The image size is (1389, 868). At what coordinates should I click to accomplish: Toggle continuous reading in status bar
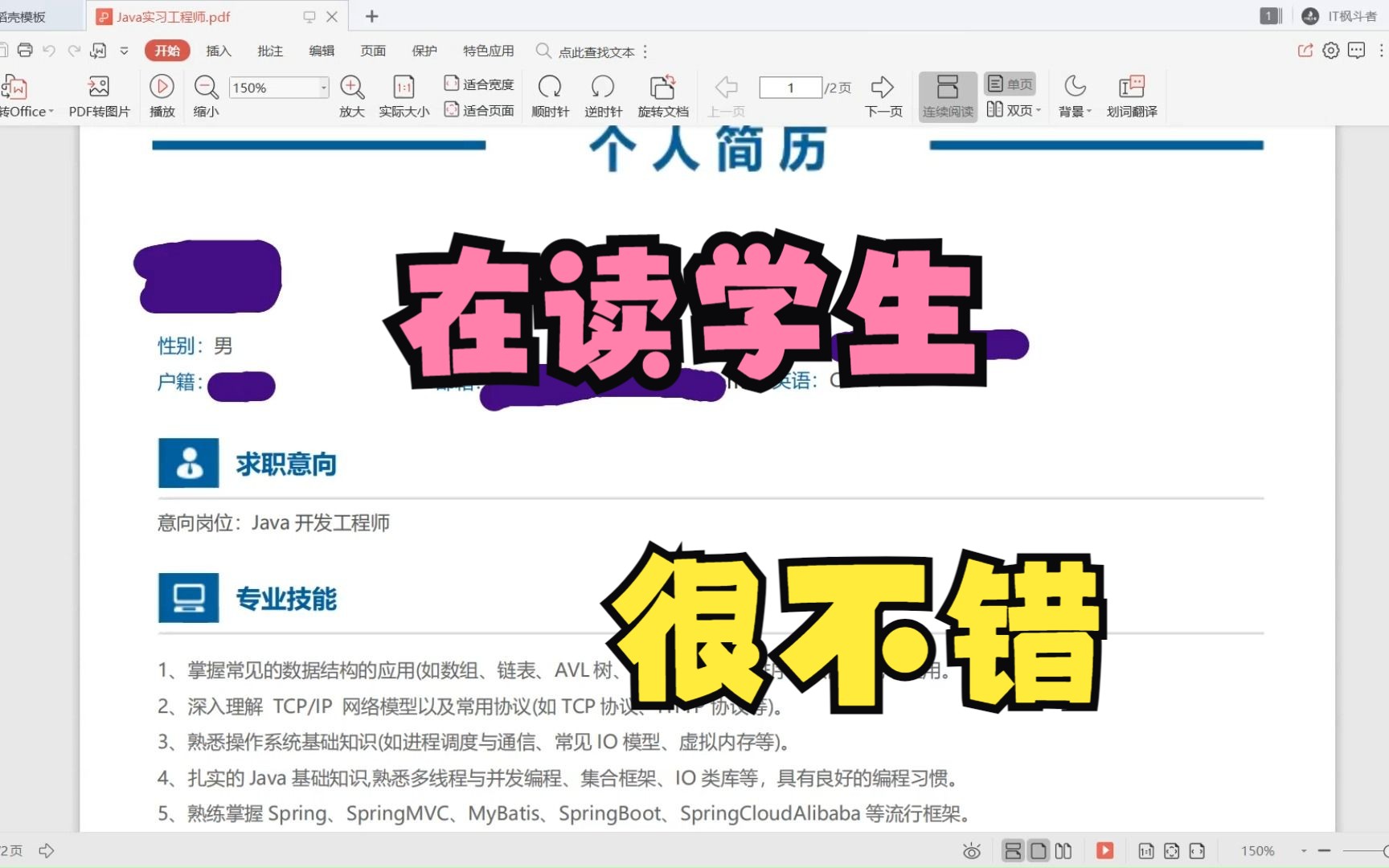(1013, 851)
